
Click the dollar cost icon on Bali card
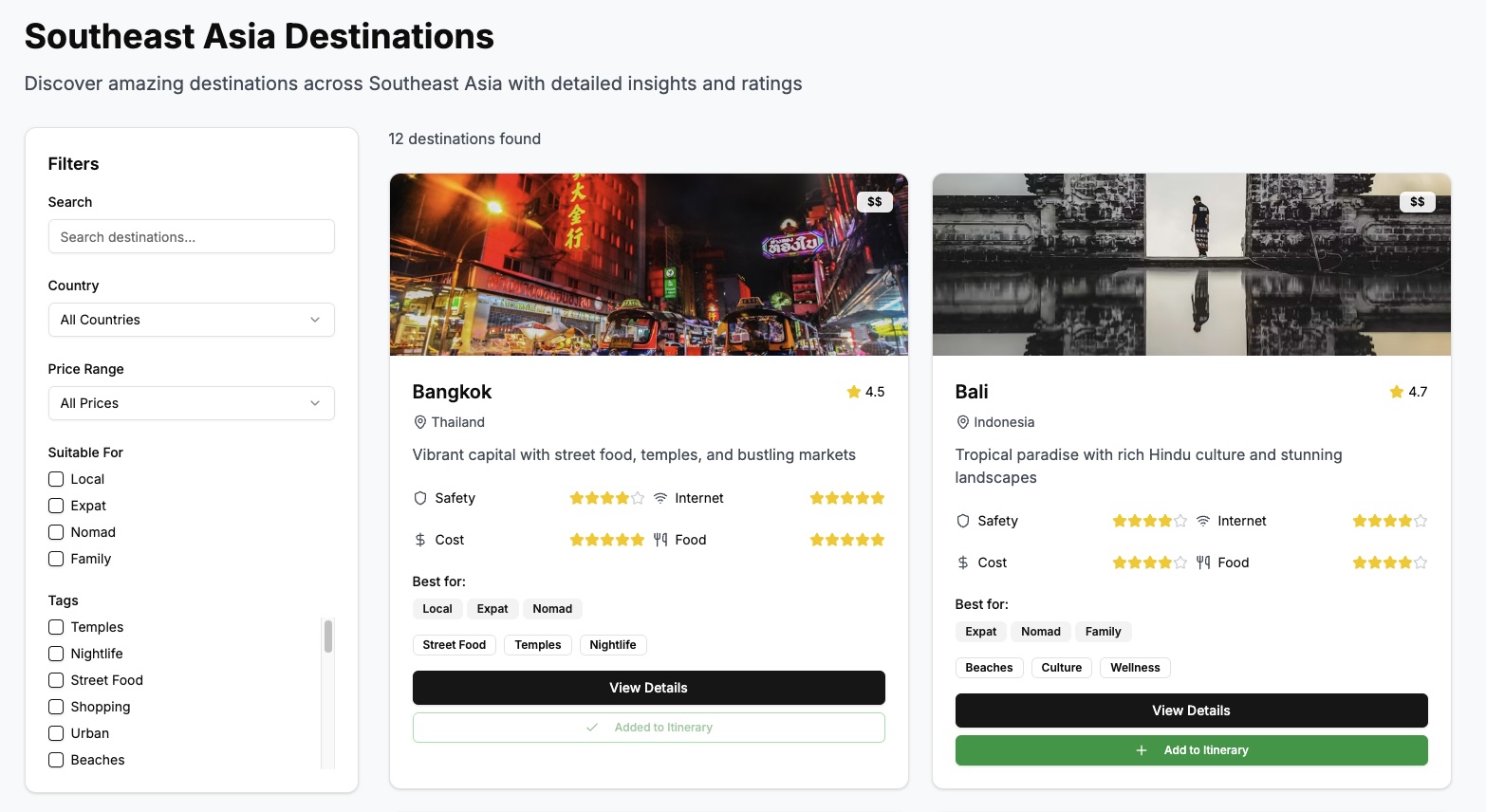point(961,562)
